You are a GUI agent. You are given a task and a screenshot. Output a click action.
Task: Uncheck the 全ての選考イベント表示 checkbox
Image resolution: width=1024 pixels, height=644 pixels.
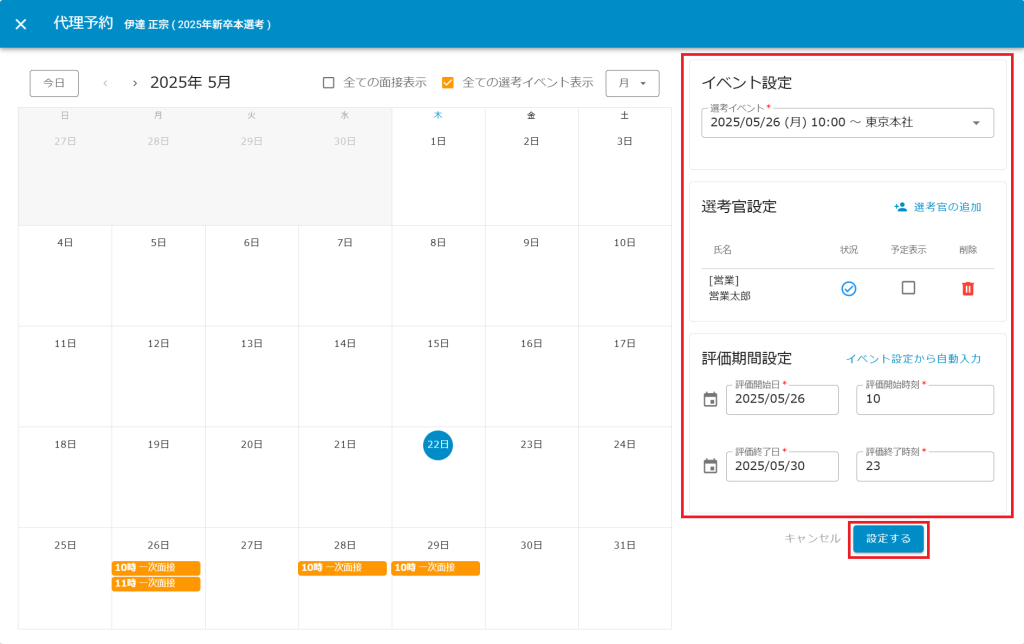coord(447,83)
